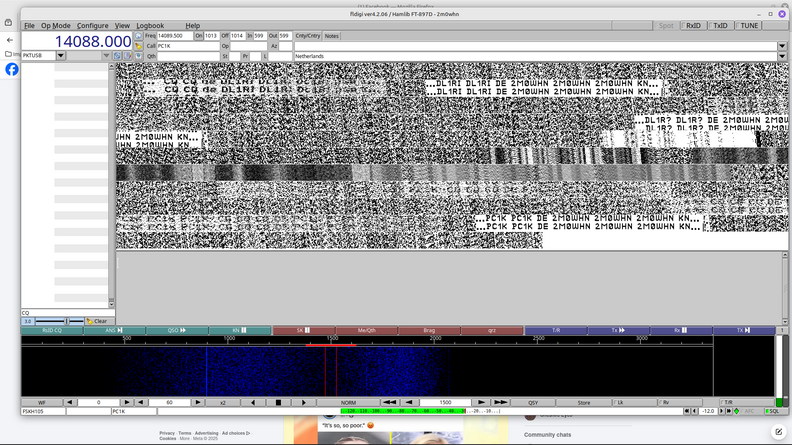Click the macro set number 1 button
The image size is (792, 445).
tap(782, 330)
